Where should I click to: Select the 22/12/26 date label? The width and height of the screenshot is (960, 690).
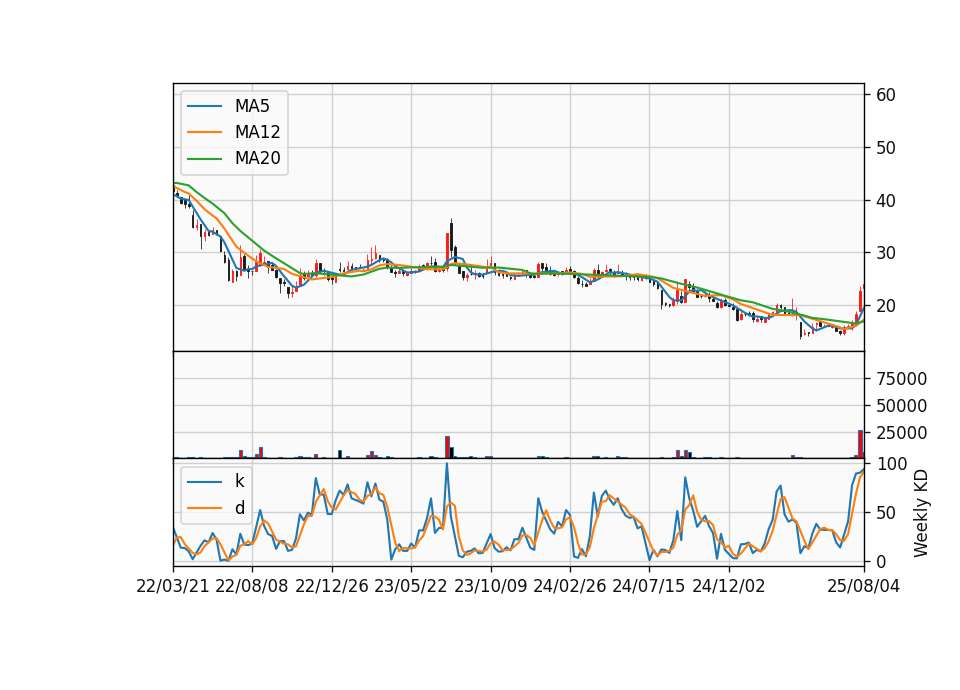(332, 586)
